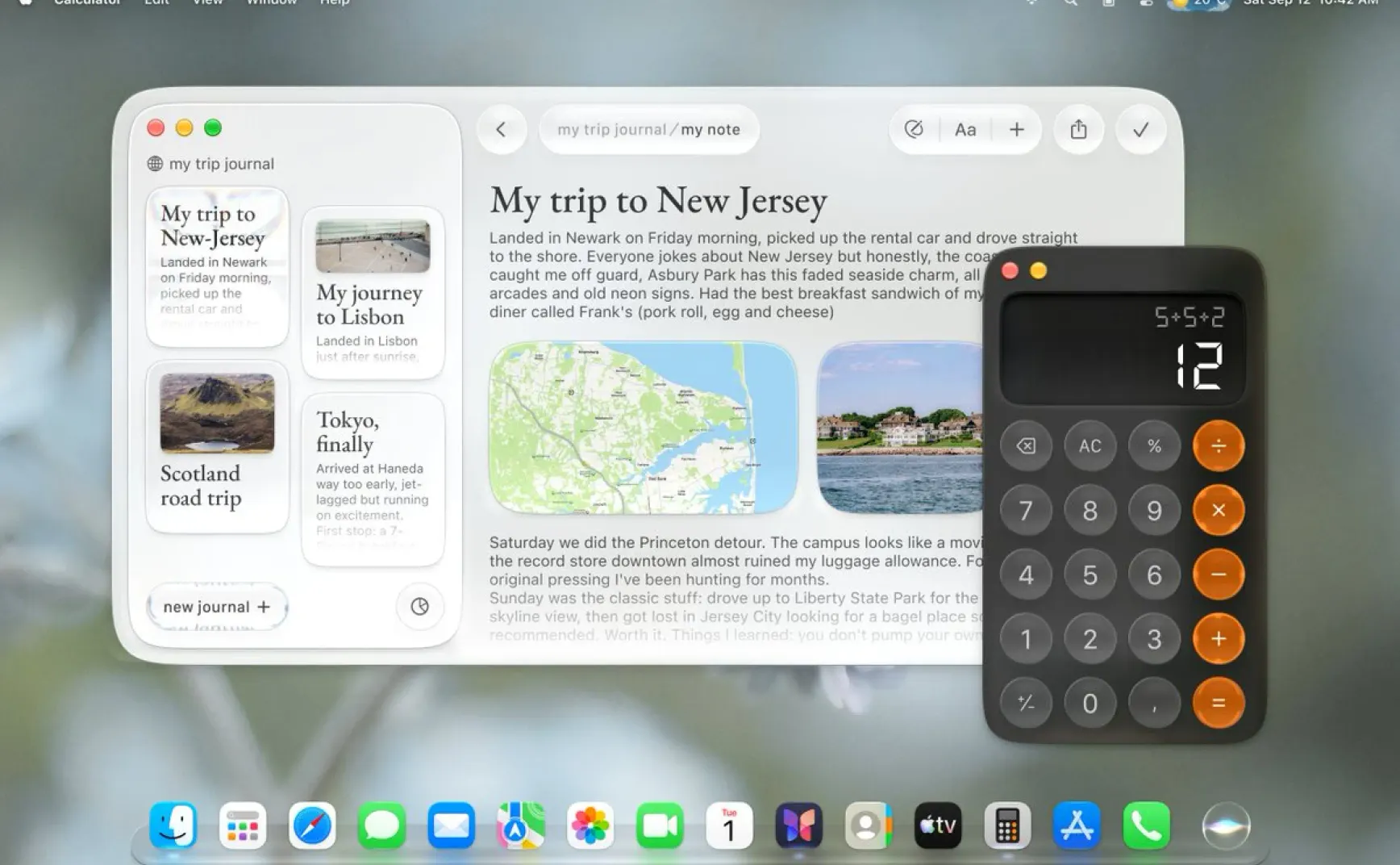Image resolution: width=1400 pixels, height=865 pixels.
Task: Tap calculator digit 8
Action: coord(1090,510)
